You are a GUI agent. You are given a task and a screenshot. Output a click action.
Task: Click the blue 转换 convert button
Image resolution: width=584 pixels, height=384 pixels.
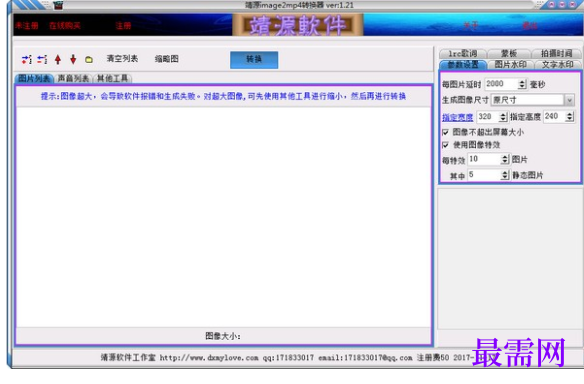pyautogui.click(x=254, y=60)
